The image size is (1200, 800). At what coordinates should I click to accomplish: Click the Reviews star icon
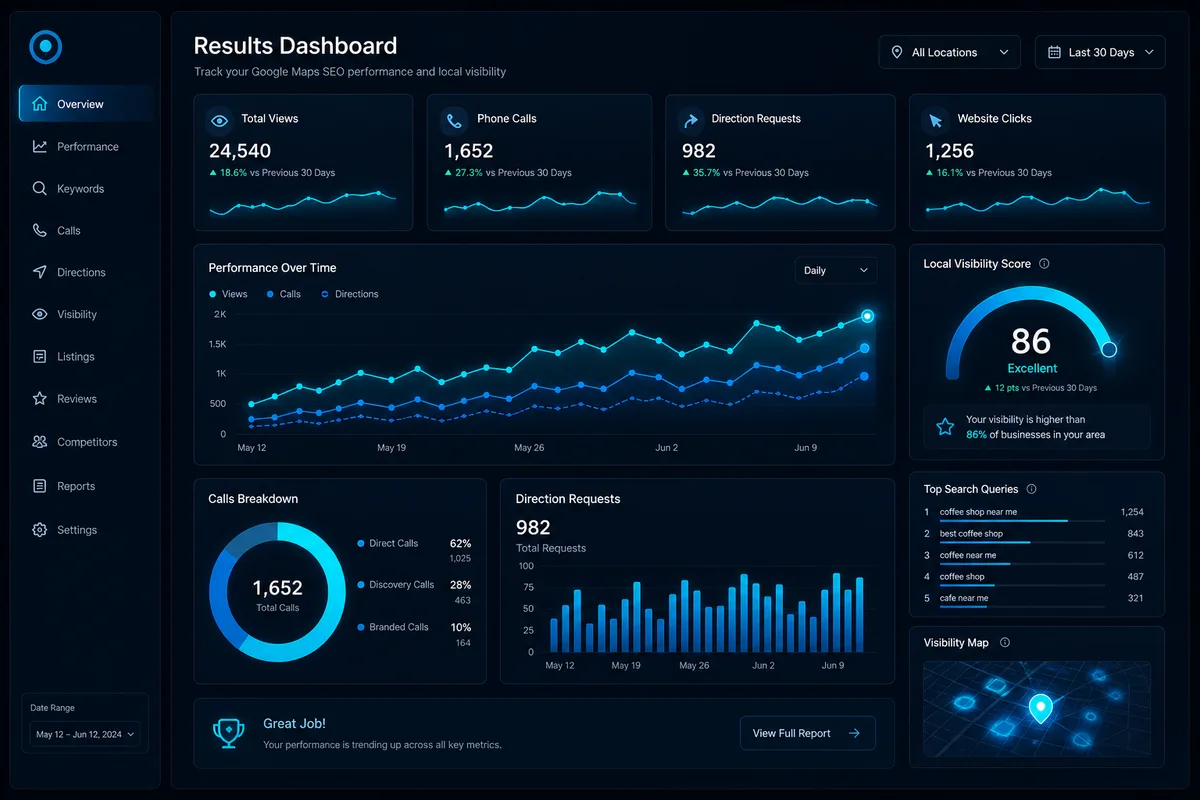(x=40, y=398)
